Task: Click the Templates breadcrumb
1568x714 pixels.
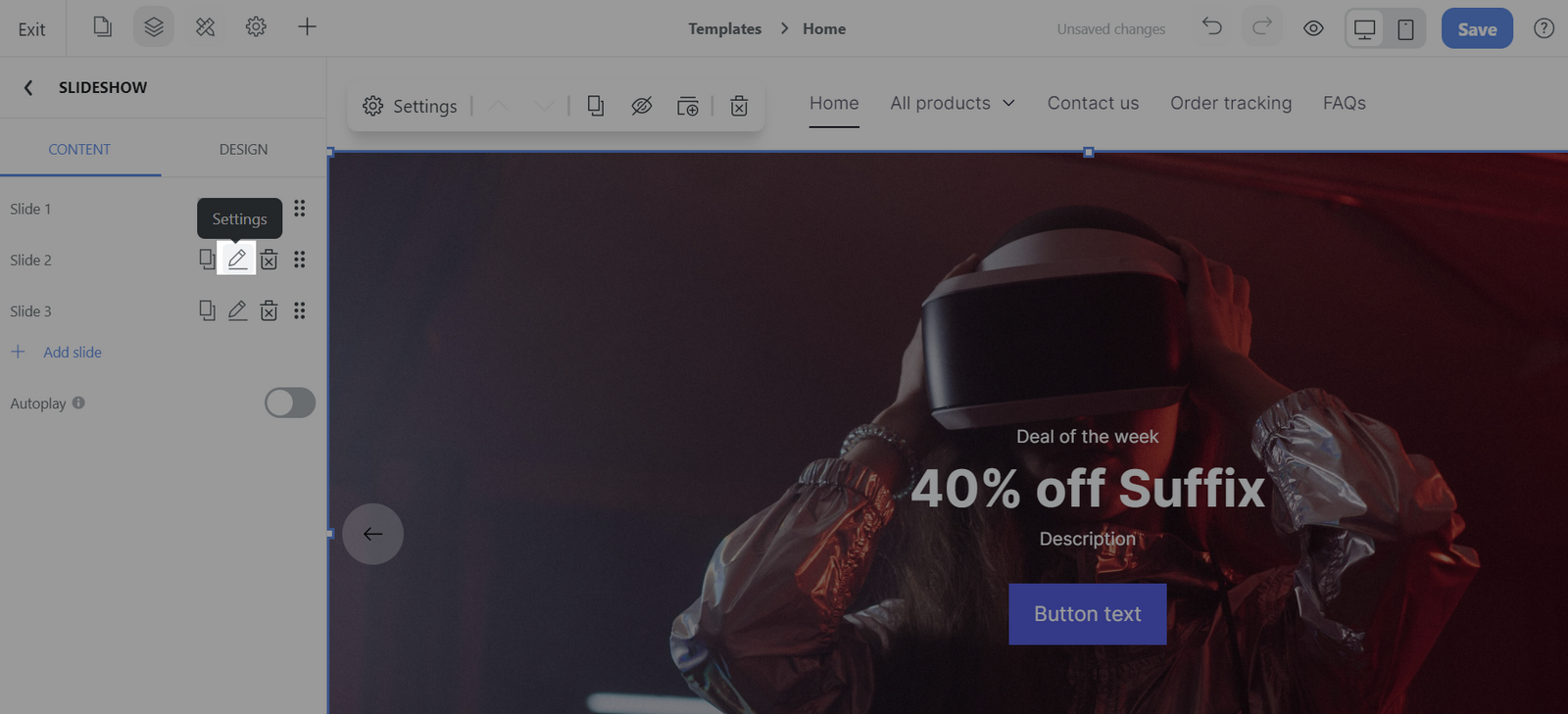Action: pos(724,28)
